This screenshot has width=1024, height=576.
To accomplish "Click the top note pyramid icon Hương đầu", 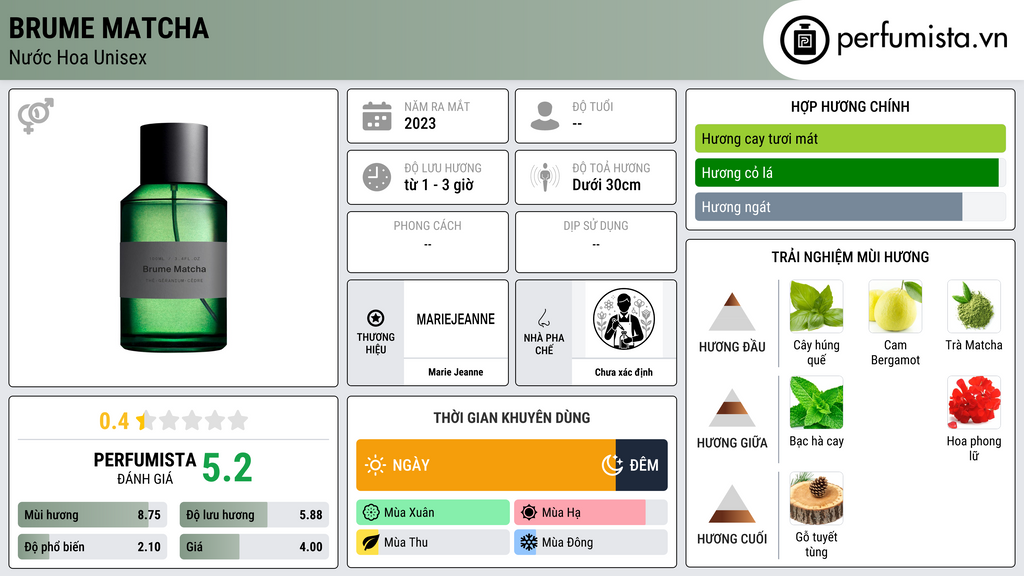I will (732, 312).
